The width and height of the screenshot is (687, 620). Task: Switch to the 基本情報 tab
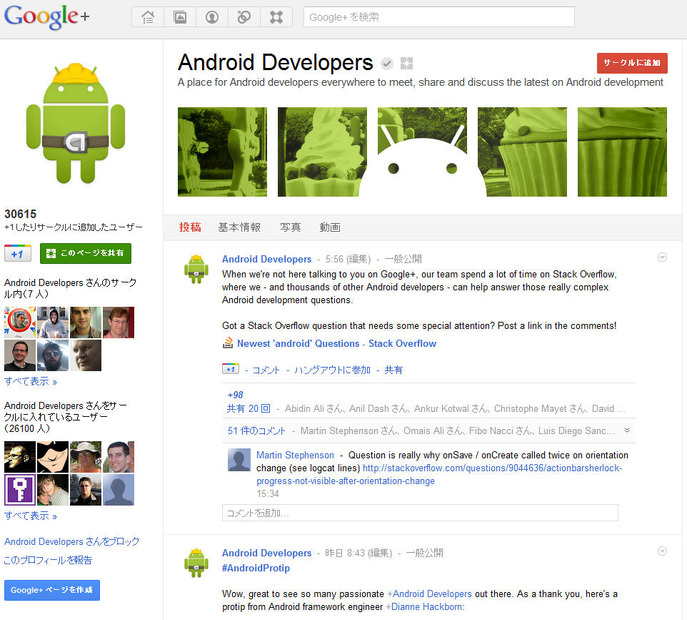(239, 227)
